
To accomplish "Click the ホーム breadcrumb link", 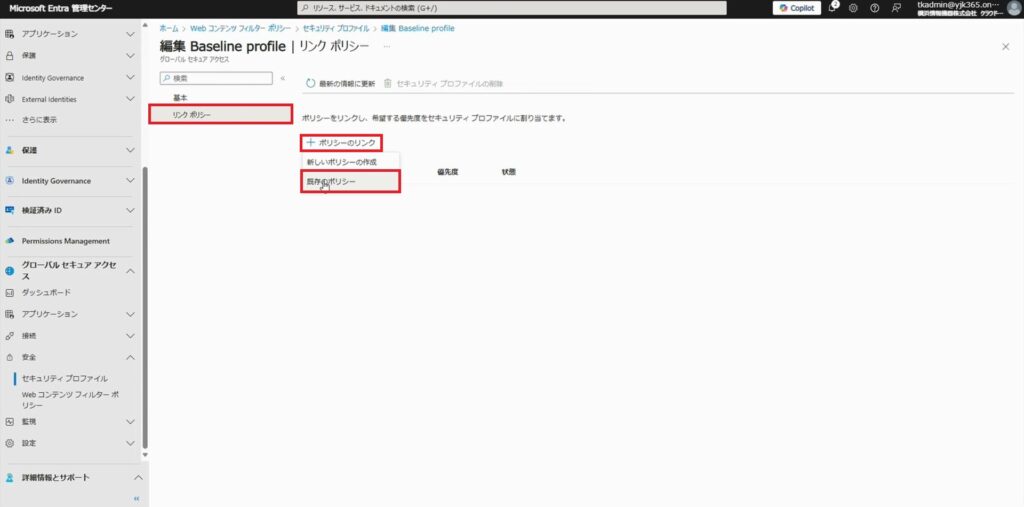I will coord(169,28).
